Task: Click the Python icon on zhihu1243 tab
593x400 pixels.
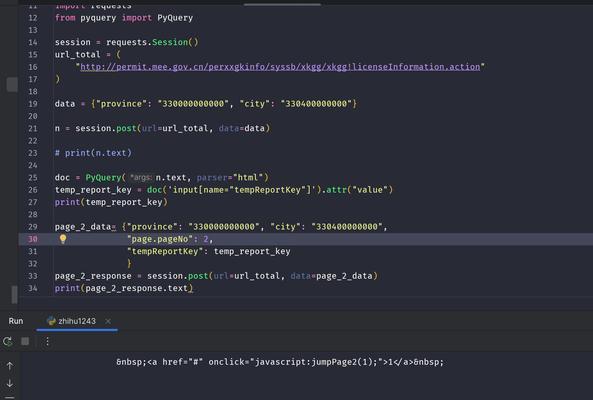Action: pos(51,321)
